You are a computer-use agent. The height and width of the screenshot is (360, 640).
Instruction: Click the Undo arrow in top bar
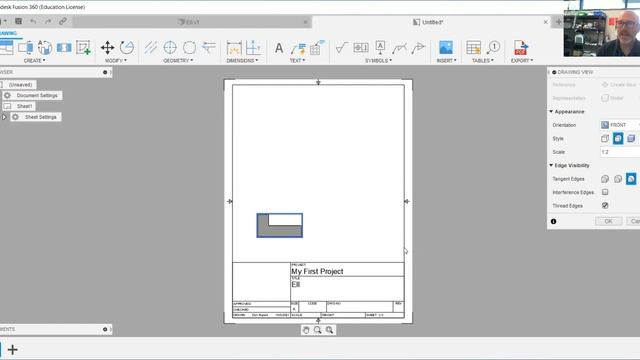click(33, 21)
